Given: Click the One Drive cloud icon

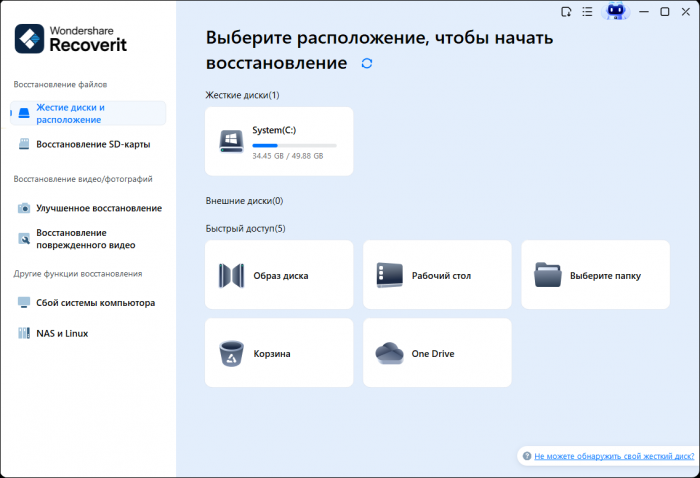Looking at the screenshot, I should (x=389, y=353).
